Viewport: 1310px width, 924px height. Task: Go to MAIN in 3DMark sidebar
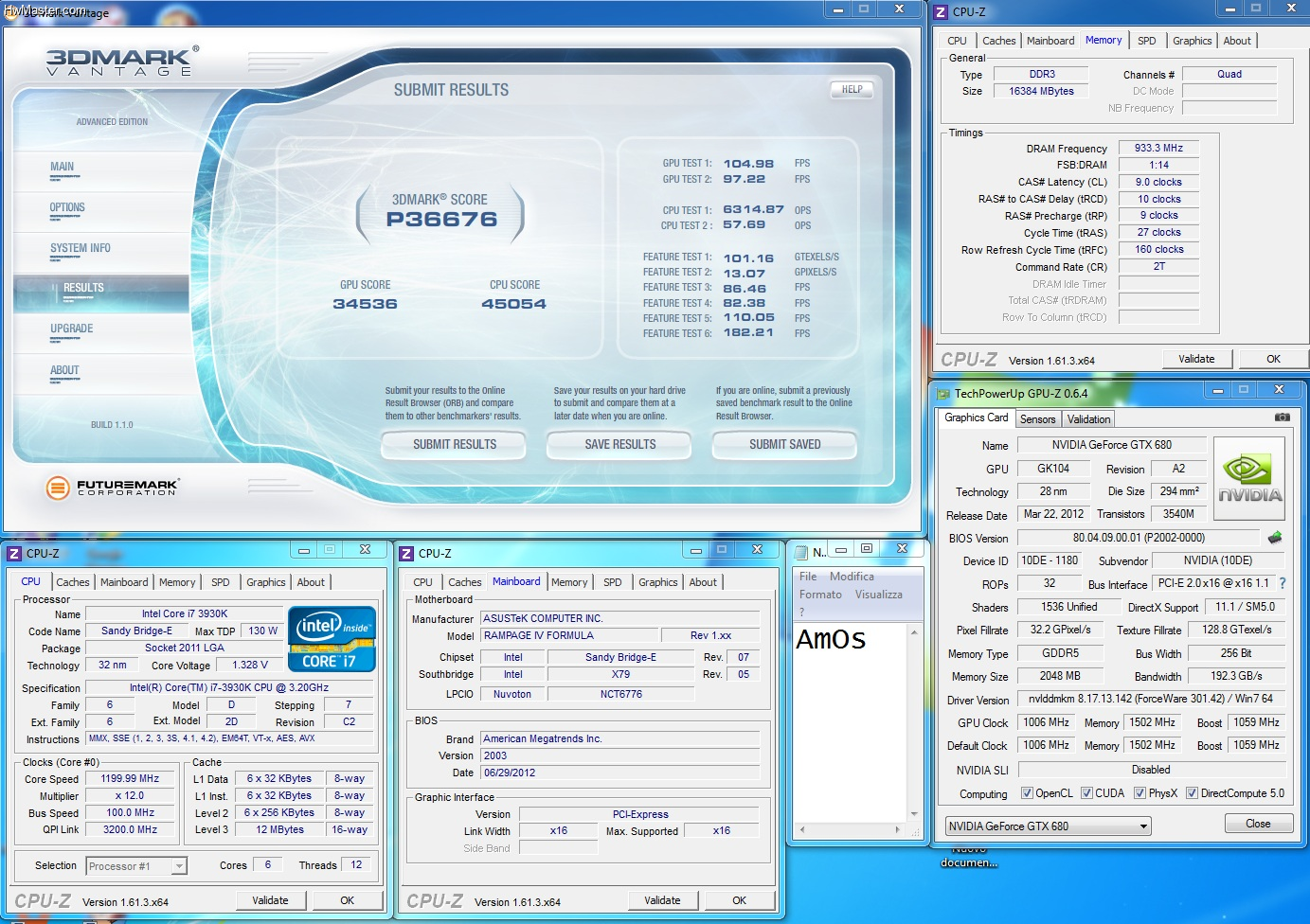(x=62, y=167)
